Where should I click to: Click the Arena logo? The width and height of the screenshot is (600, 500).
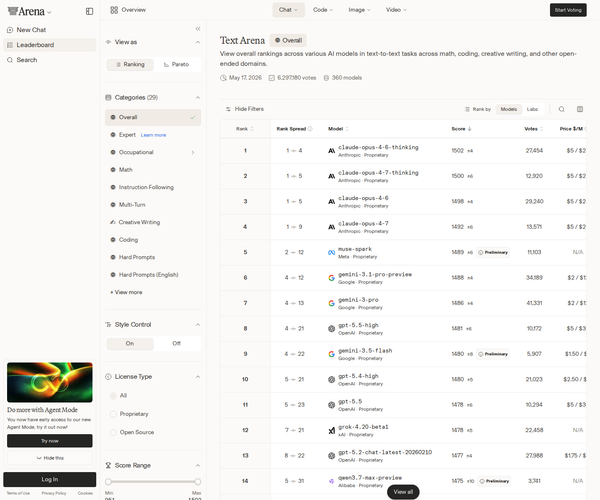(26, 11)
